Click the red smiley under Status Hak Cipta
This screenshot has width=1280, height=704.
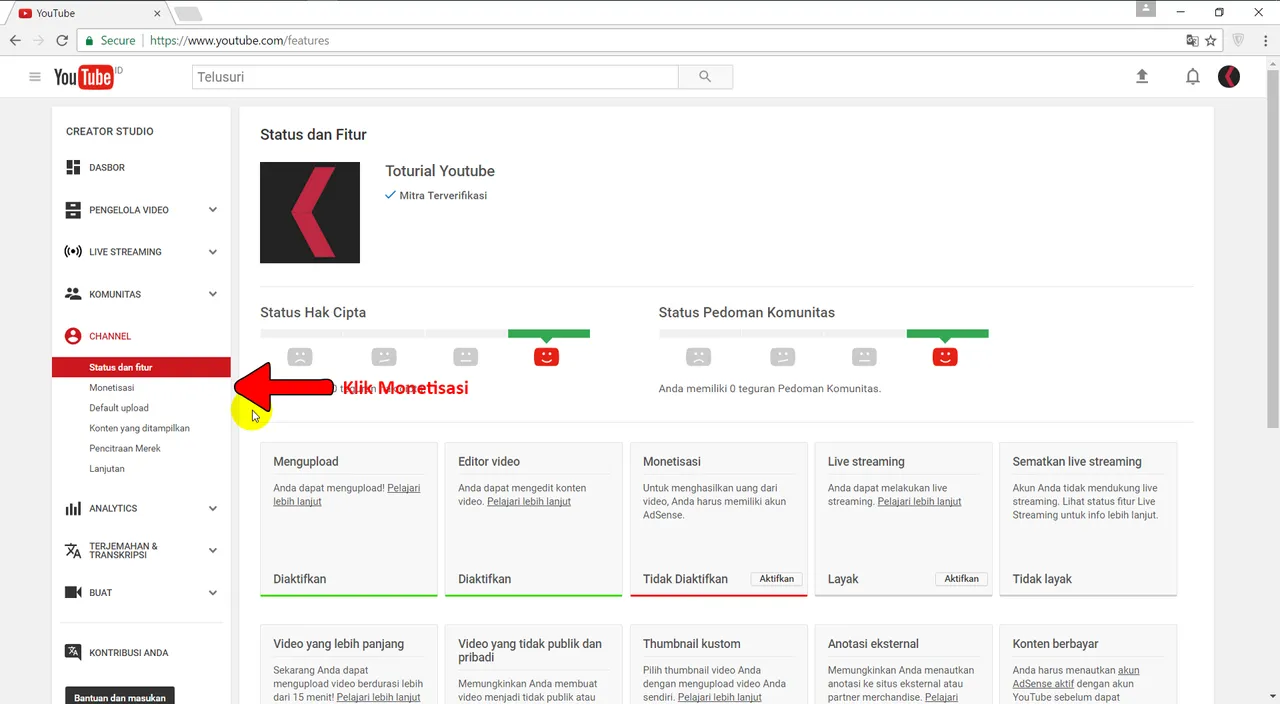click(x=546, y=356)
